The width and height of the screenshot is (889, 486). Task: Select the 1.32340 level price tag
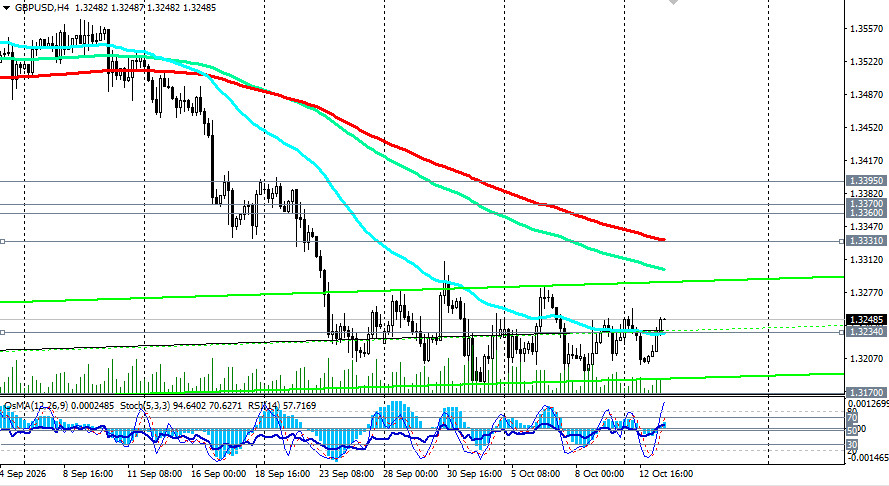866,331
